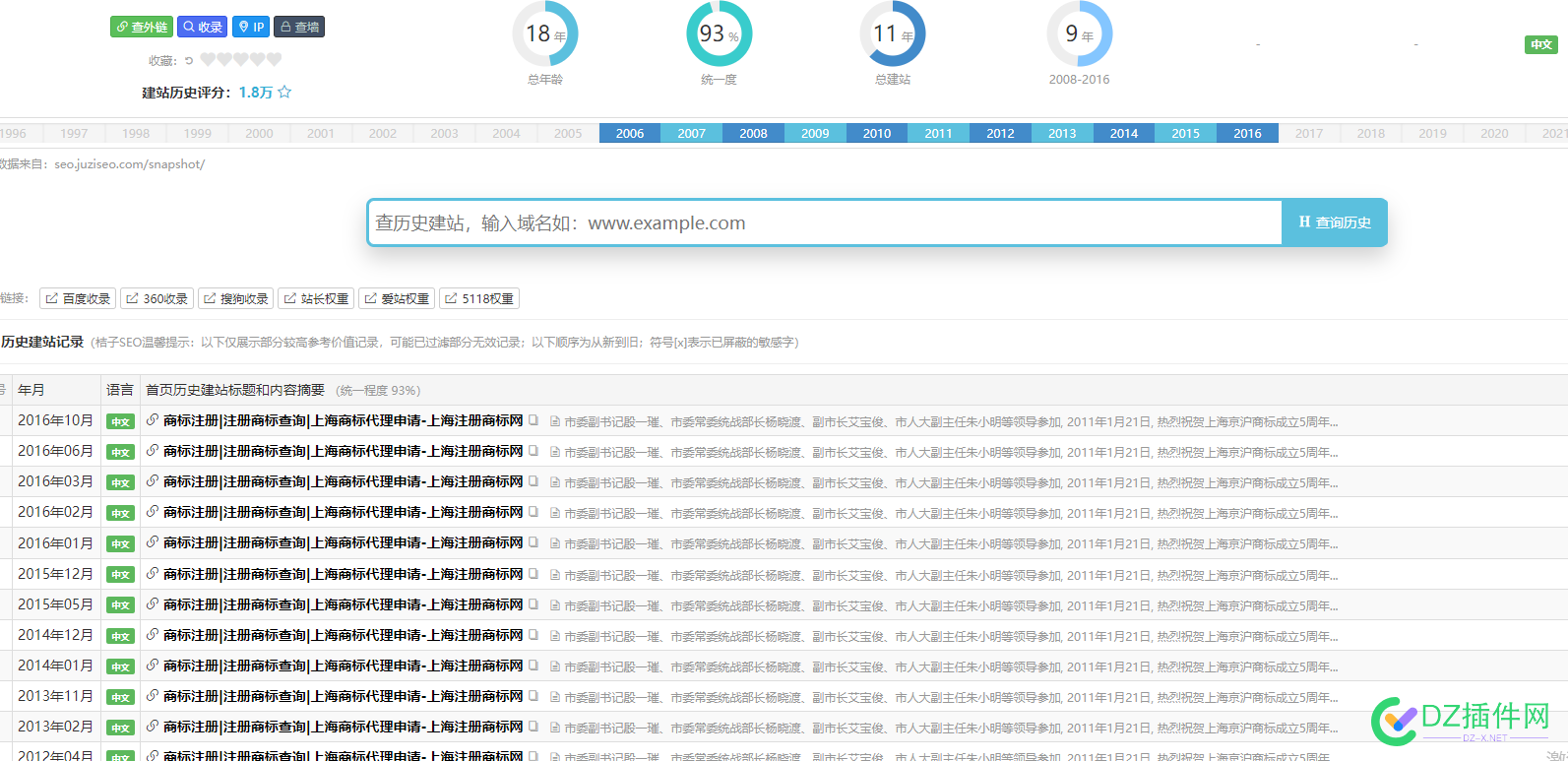Click the 查询历史 button

click(1335, 222)
